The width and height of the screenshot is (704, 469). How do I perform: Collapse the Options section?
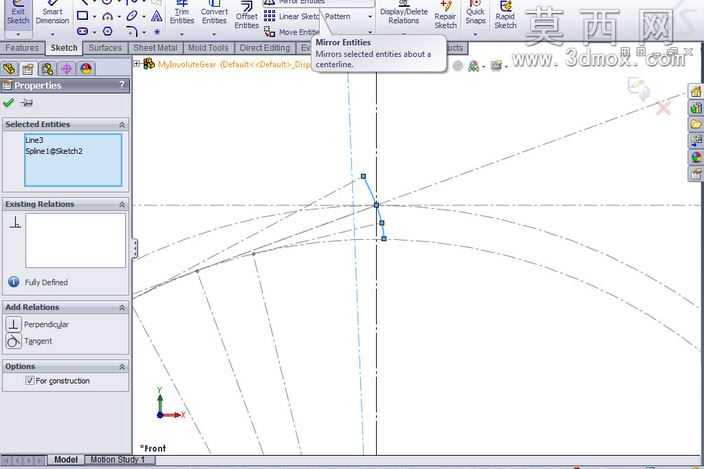122,367
